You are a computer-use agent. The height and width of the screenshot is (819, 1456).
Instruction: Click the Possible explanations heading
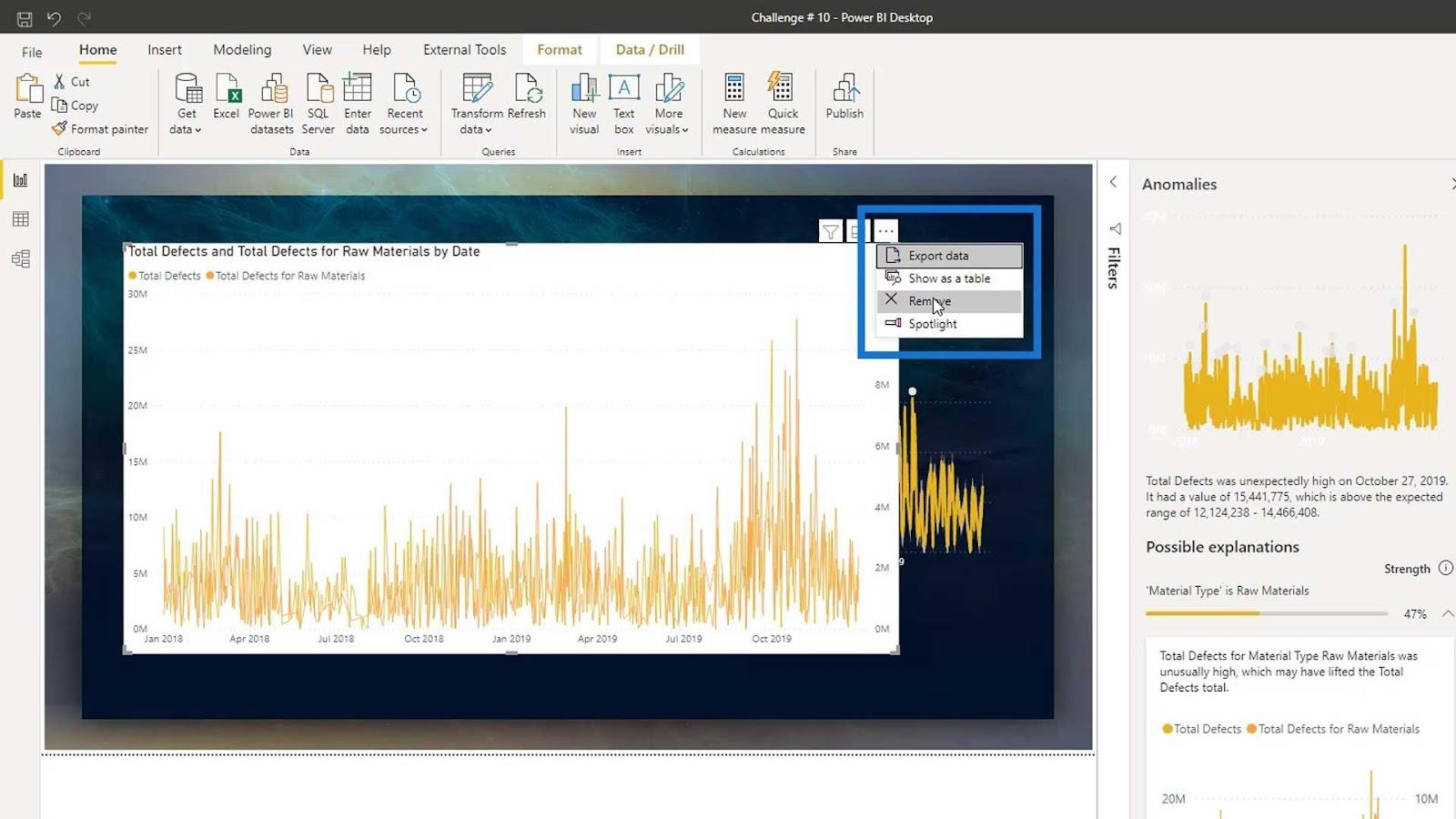pos(1222,547)
